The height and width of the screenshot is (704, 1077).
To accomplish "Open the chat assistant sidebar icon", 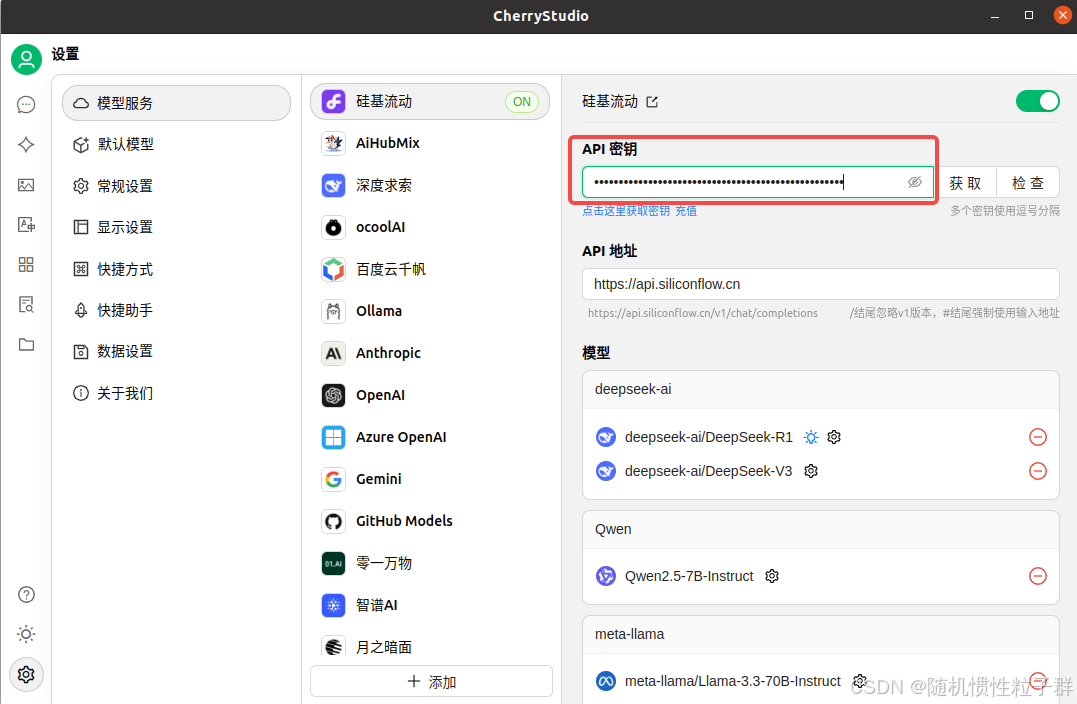I will tap(26, 104).
